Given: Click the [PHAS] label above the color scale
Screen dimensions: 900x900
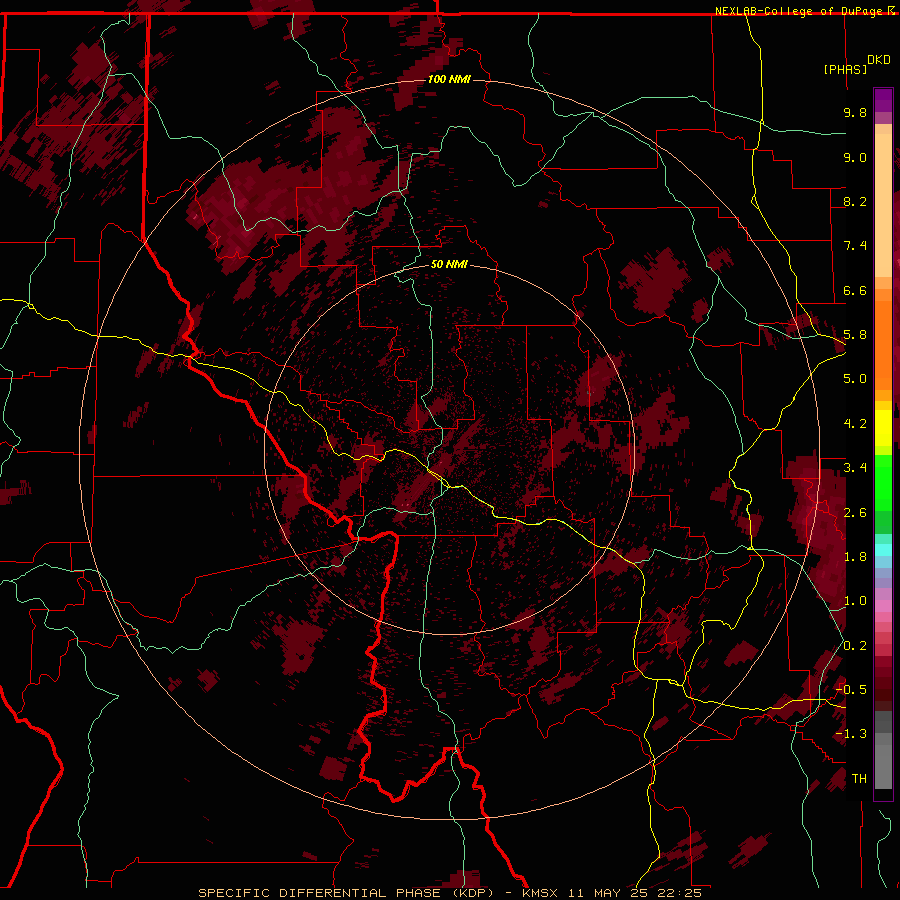Looking at the screenshot, I should tap(845, 70).
